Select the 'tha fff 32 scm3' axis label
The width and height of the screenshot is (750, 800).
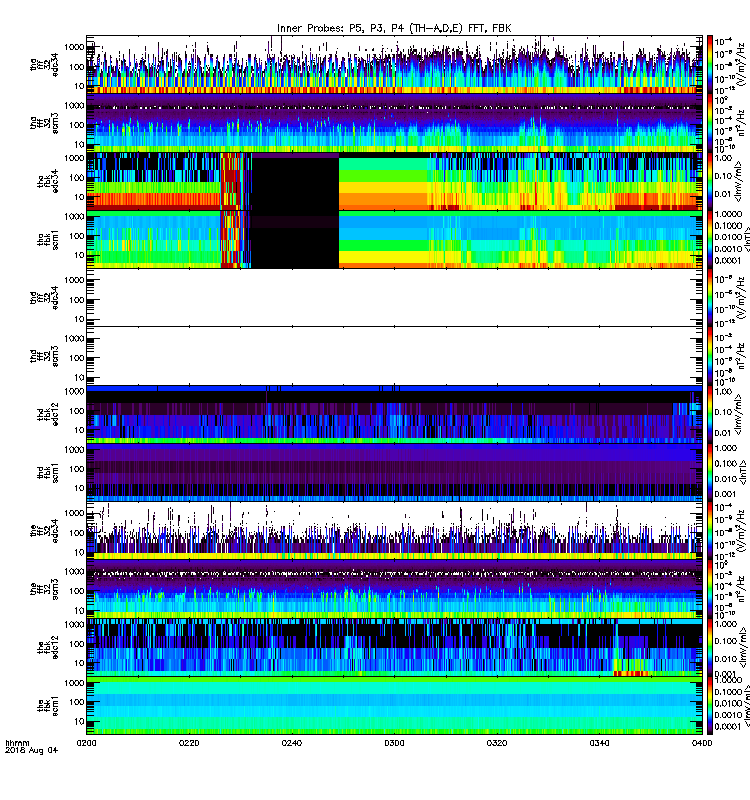(x=44, y=123)
